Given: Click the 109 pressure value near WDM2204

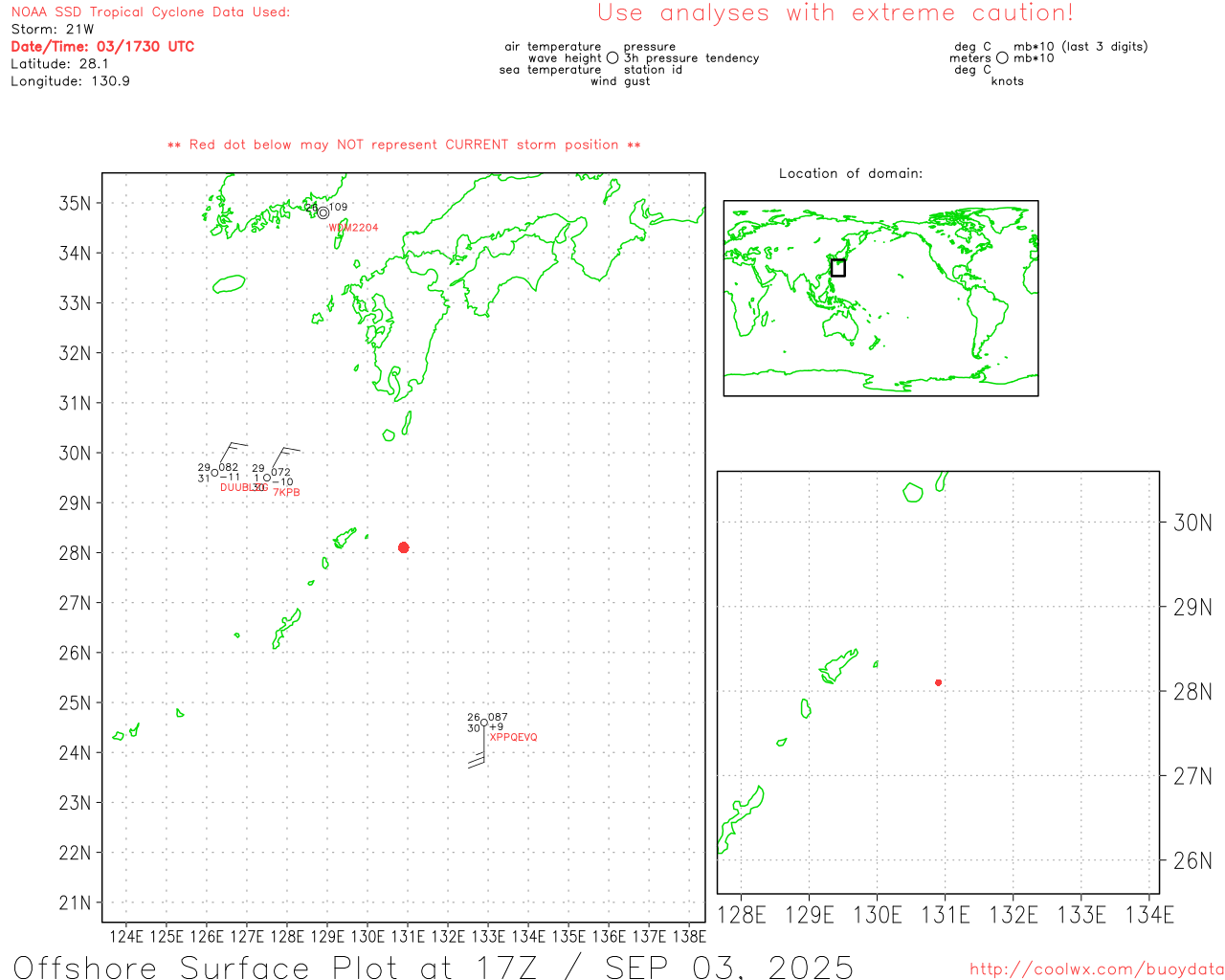Looking at the screenshot, I should [338, 207].
